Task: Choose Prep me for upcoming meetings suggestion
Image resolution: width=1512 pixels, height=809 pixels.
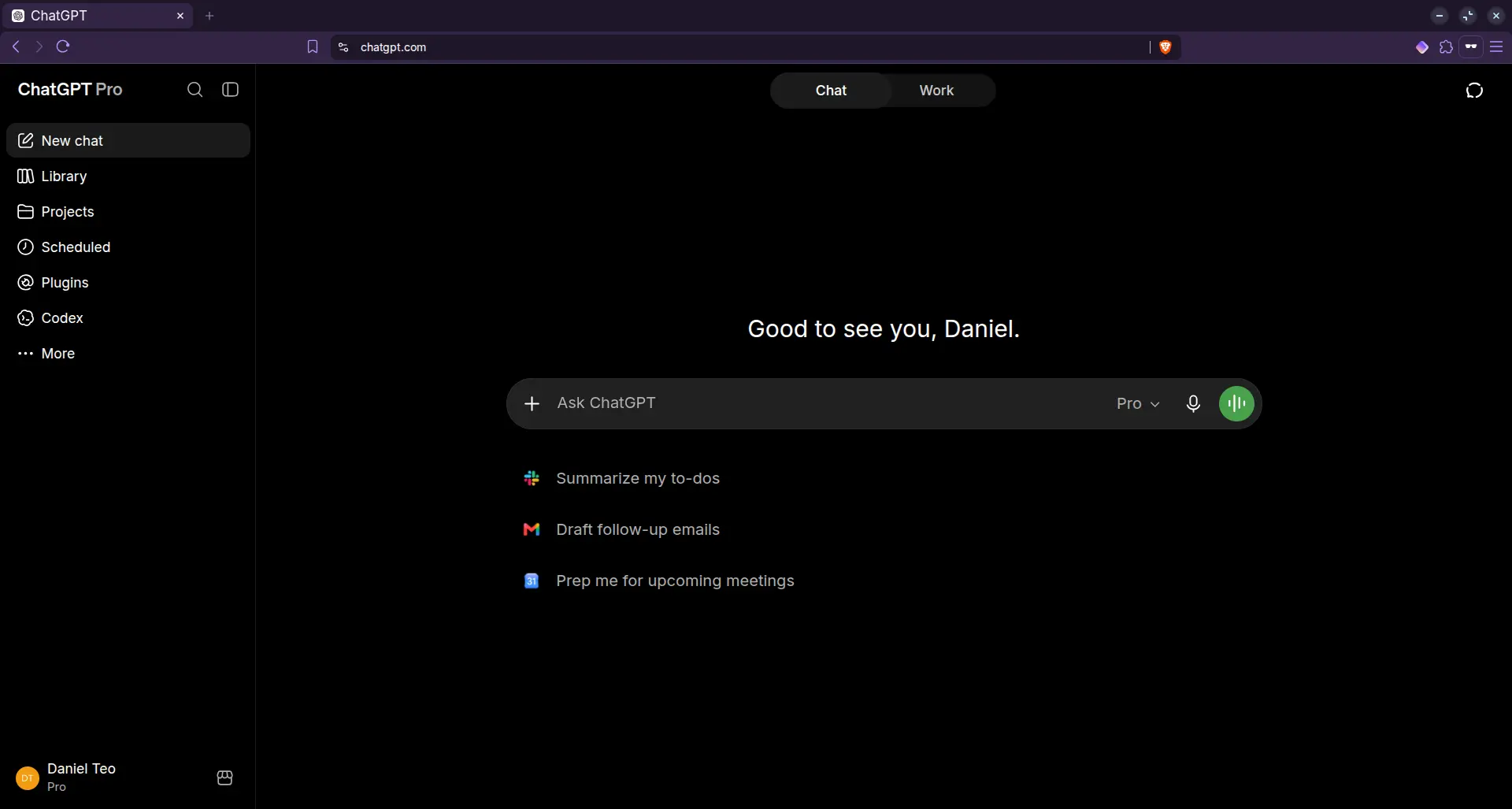Action: (x=675, y=581)
